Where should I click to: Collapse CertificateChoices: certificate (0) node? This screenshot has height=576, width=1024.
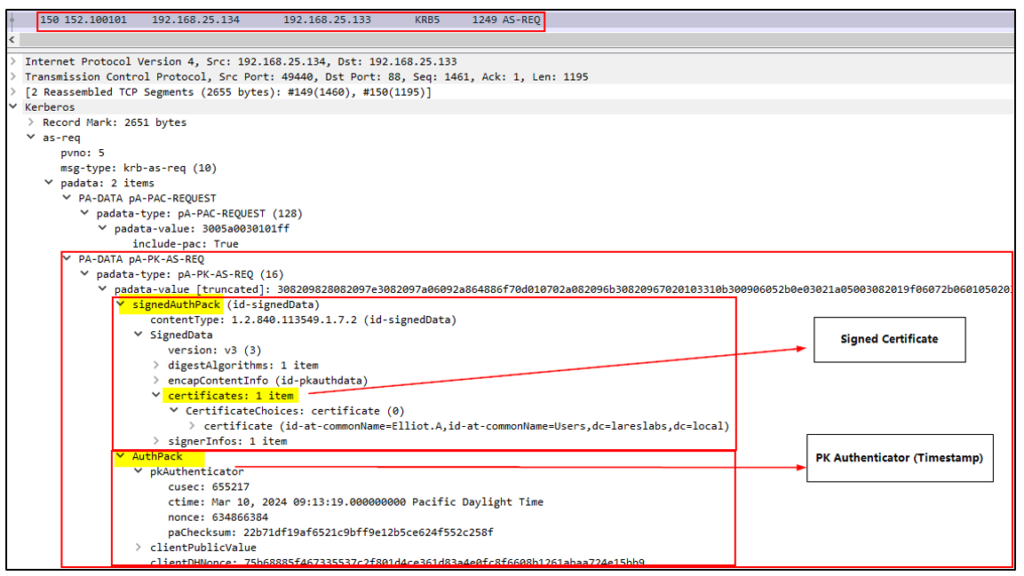tap(174, 411)
